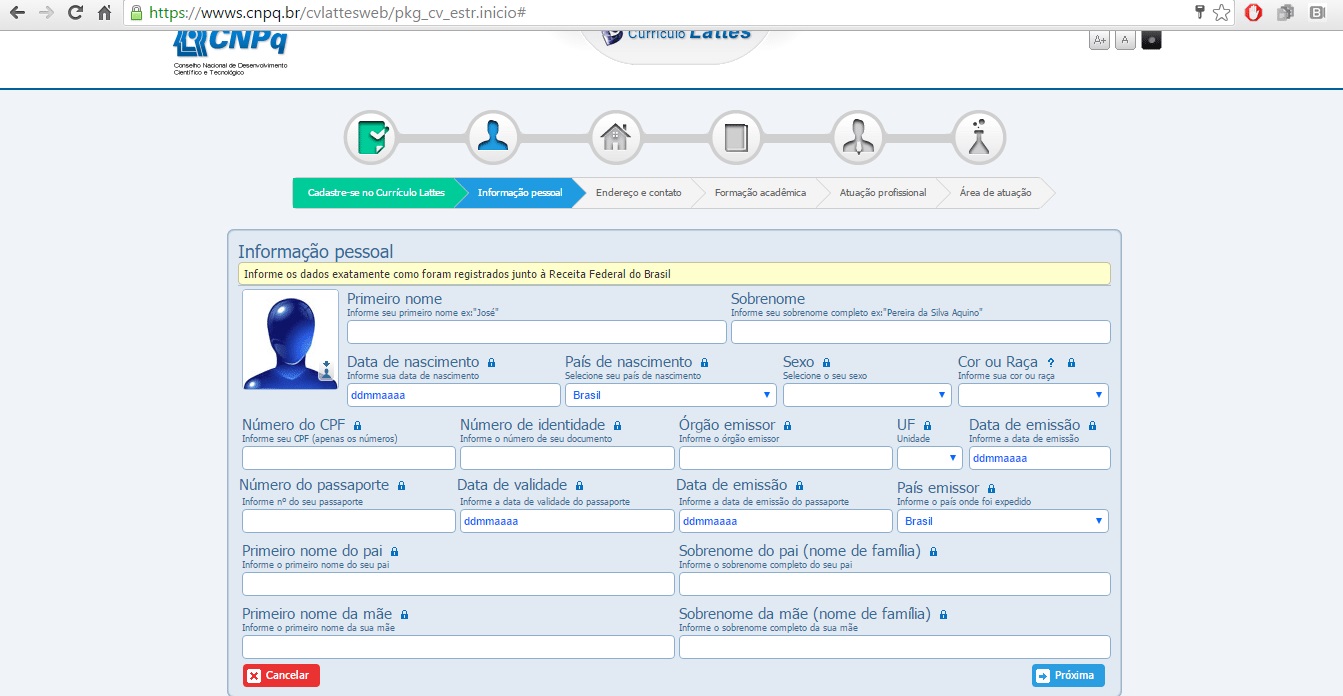Click the green checklist registration step icon
Viewport: 1343px width, 696px height.
point(371,137)
